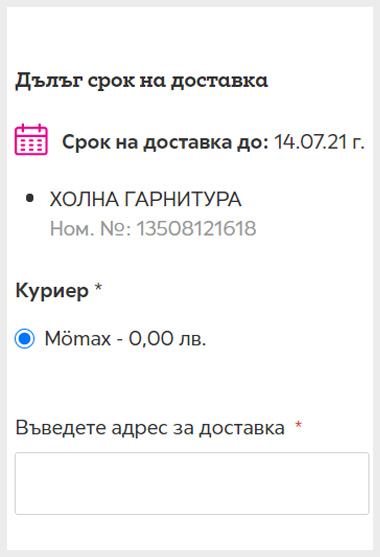Image resolution: width=380 pixels, height=557 pixels.
Task: Click the 'Mömax - 0,00 лв.' option label
Action: [125, 338]
